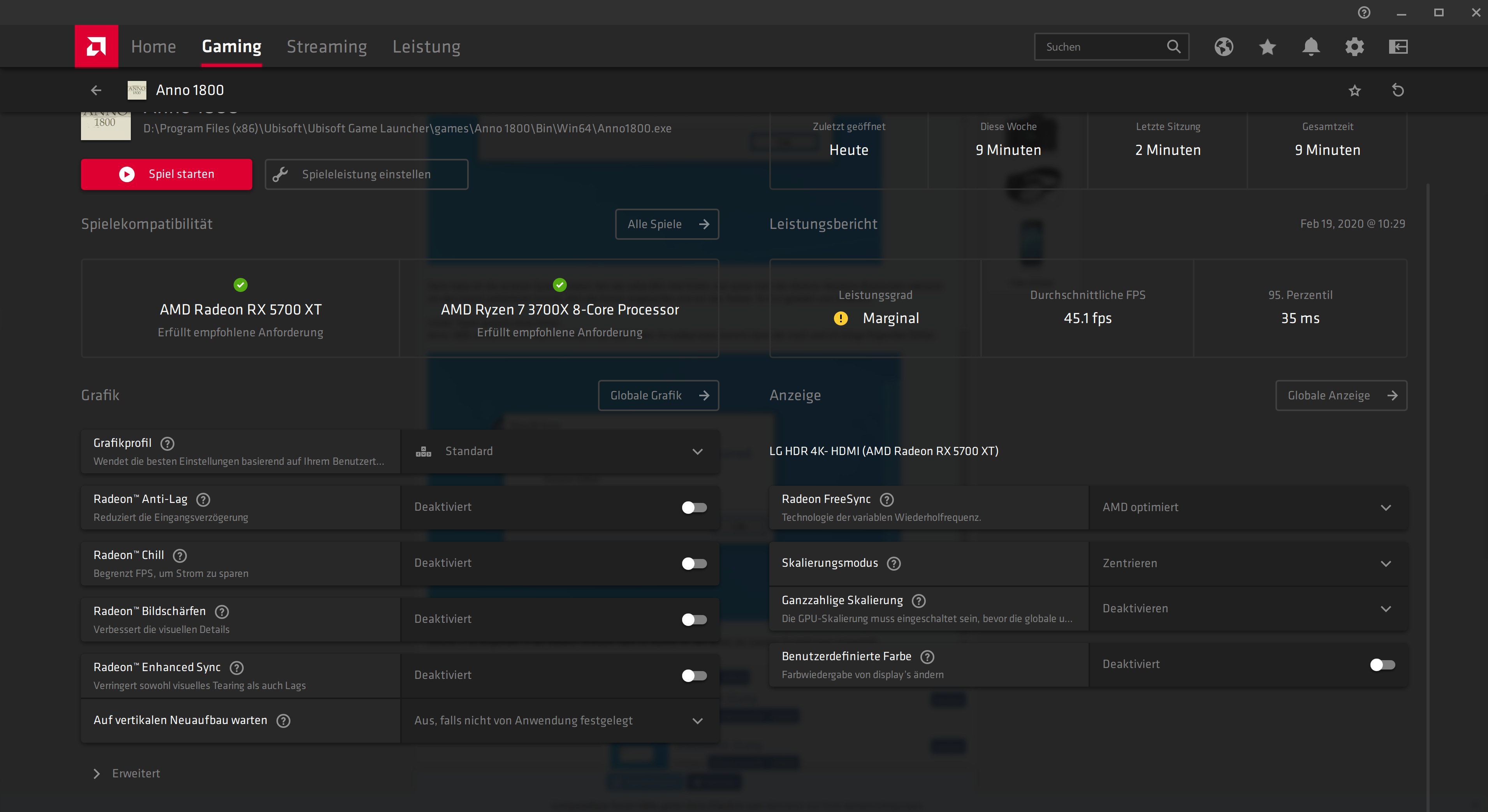The height and width of the screenshot is (812, 1488).
Task: Open the web browser globe icon
Action: pyautogui.click(x=1223, y=47)
